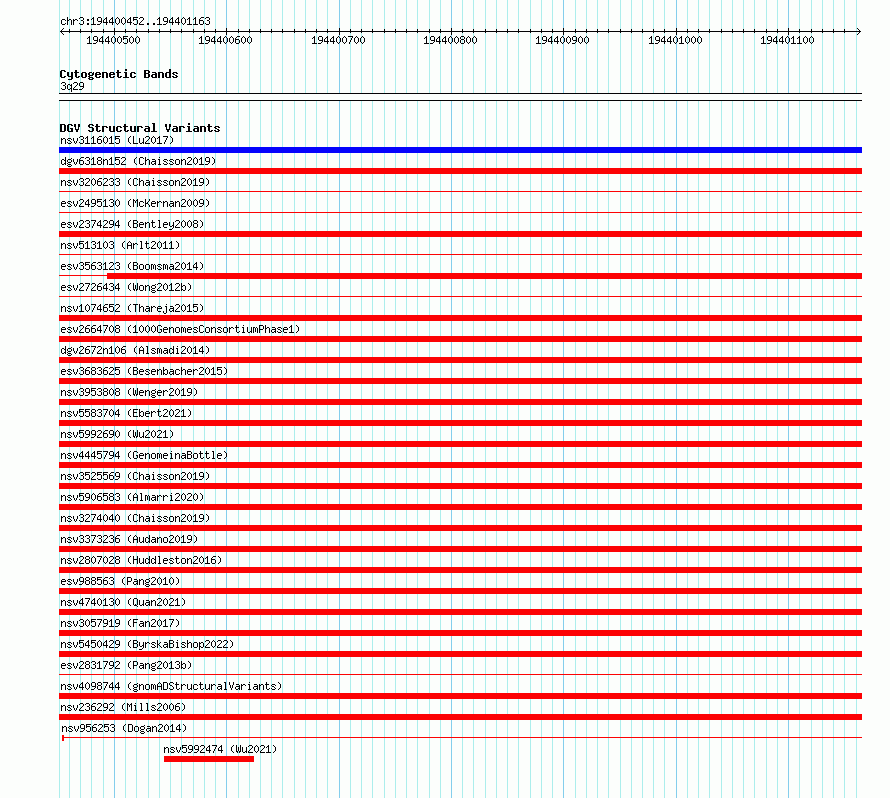The image size is (890, 798).
Task: Click ruler position 194400700
Action: [x=338, y=40]
